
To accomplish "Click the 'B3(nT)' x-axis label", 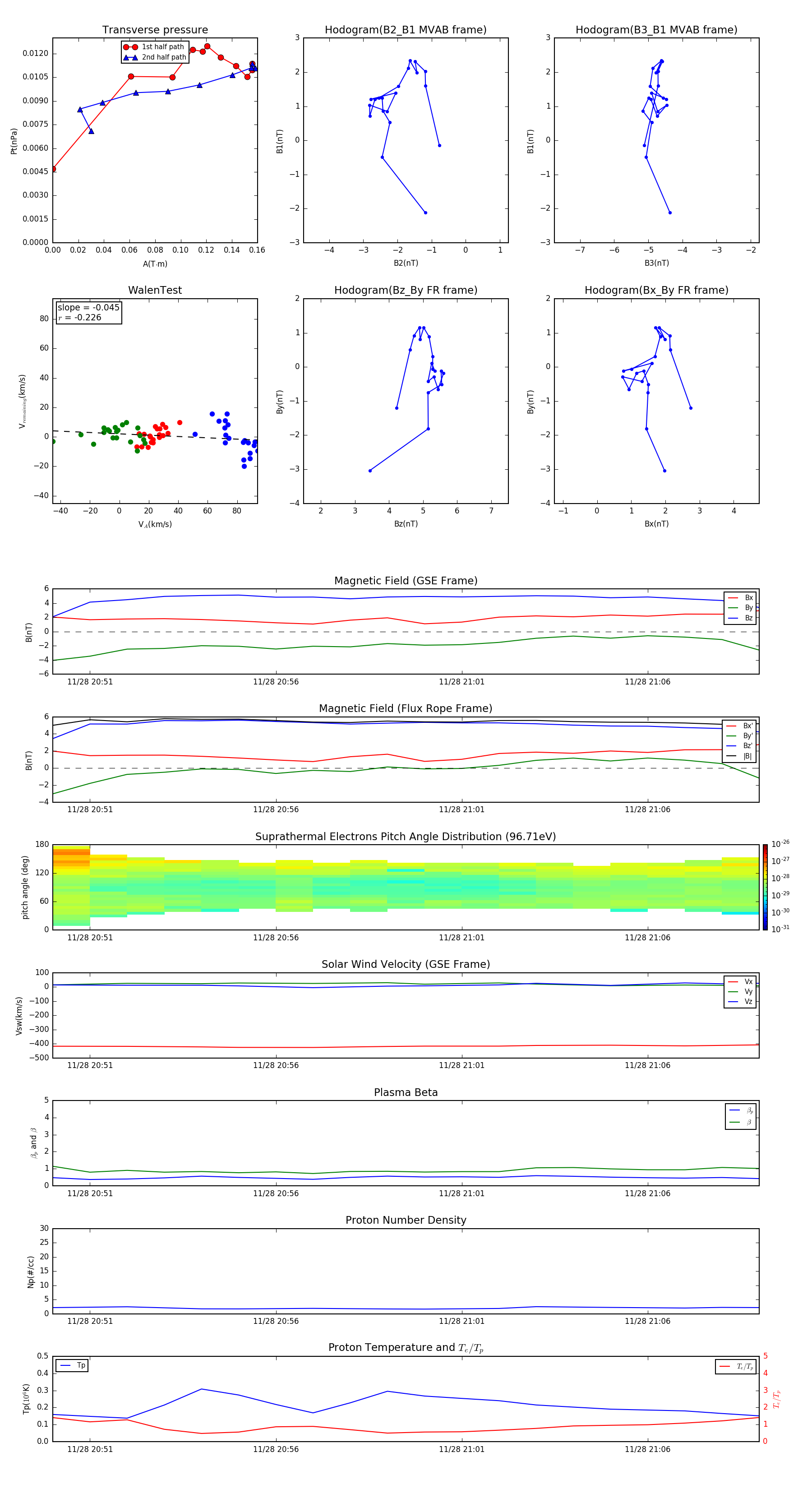I will click(656, 263).
